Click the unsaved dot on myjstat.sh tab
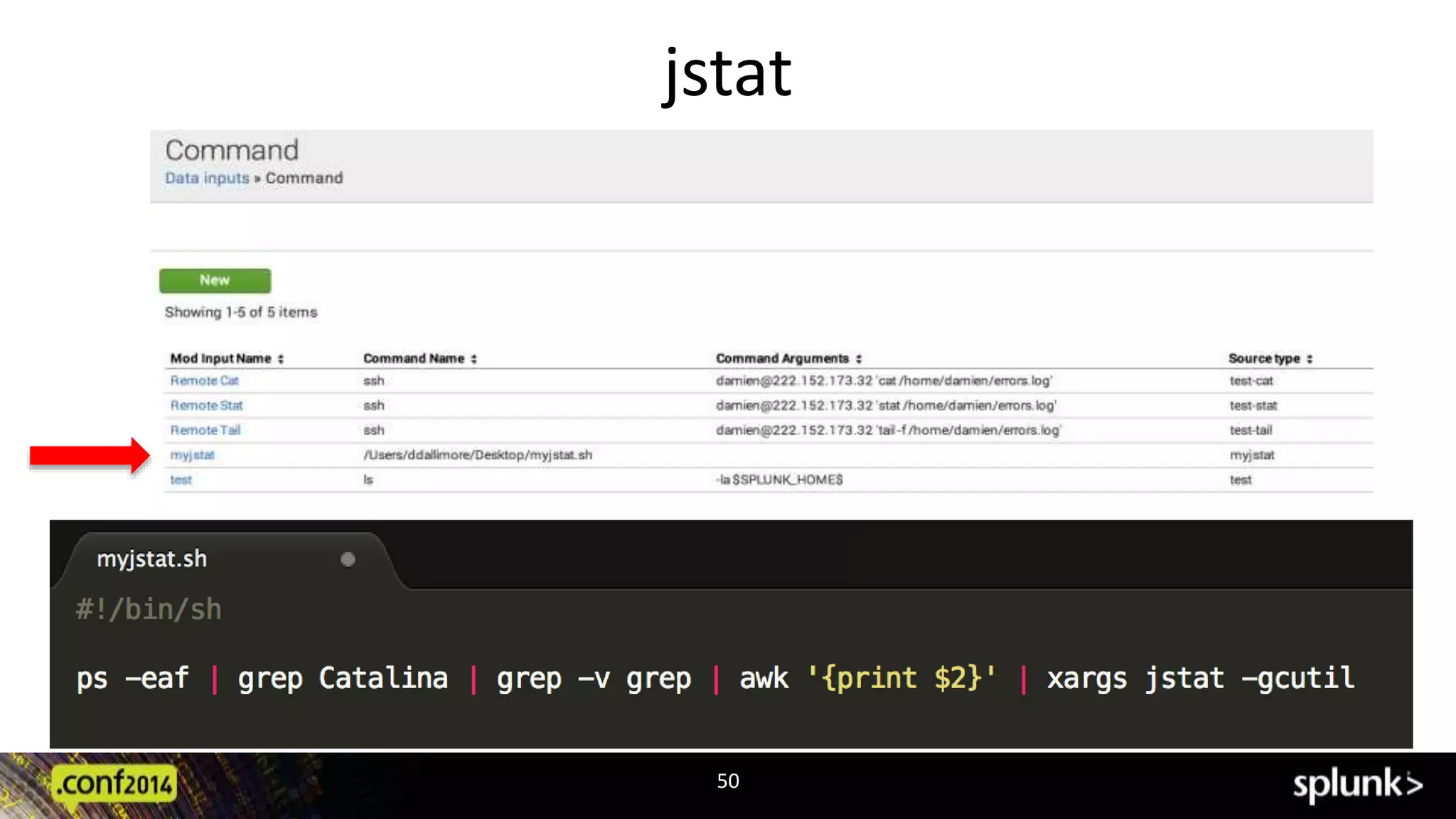Viewport: 1456px width, 819px height. point(348,560)
